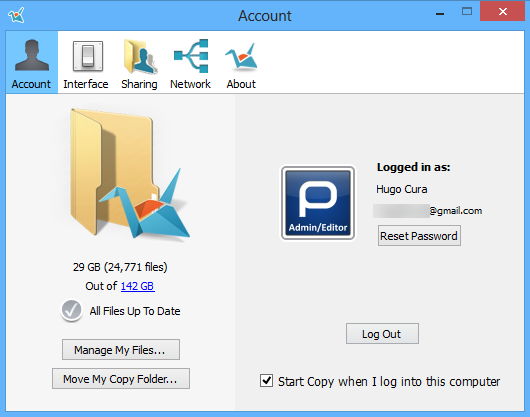Click the Network tab label
Viewport: 530px width, 417px height.
pos(190,84)
